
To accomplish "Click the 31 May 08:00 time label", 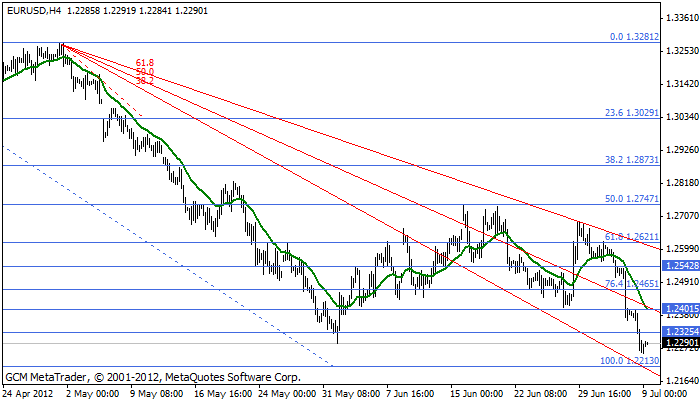I will pyautogui.click(x=351, y=394).
